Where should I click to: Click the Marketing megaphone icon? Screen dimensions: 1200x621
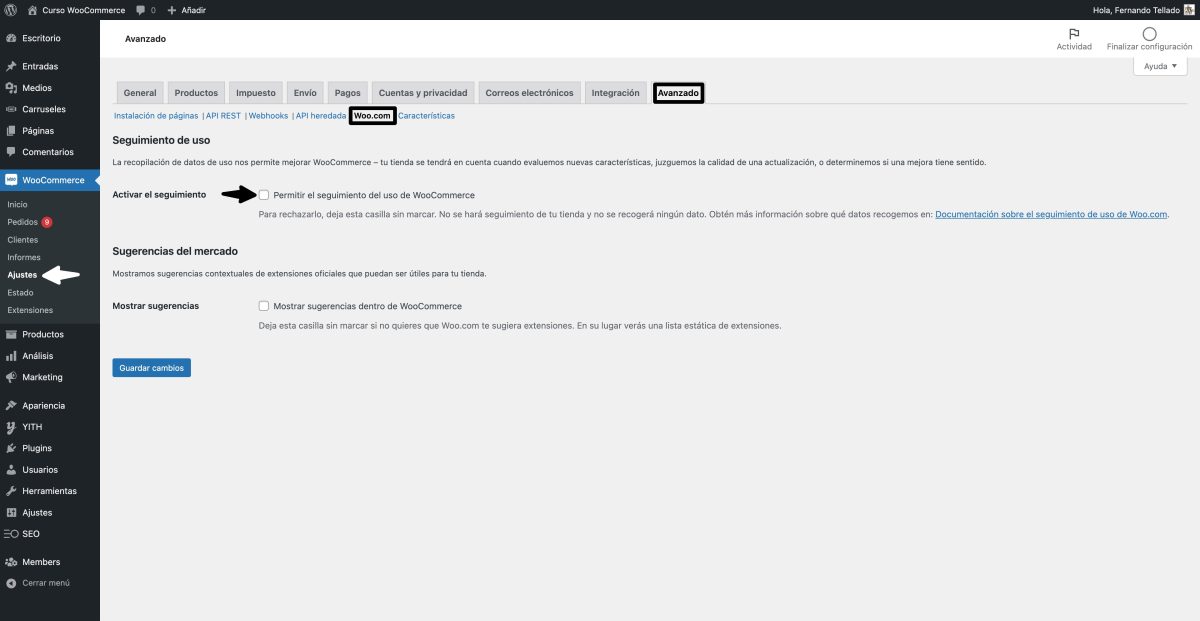pos(12,377)
